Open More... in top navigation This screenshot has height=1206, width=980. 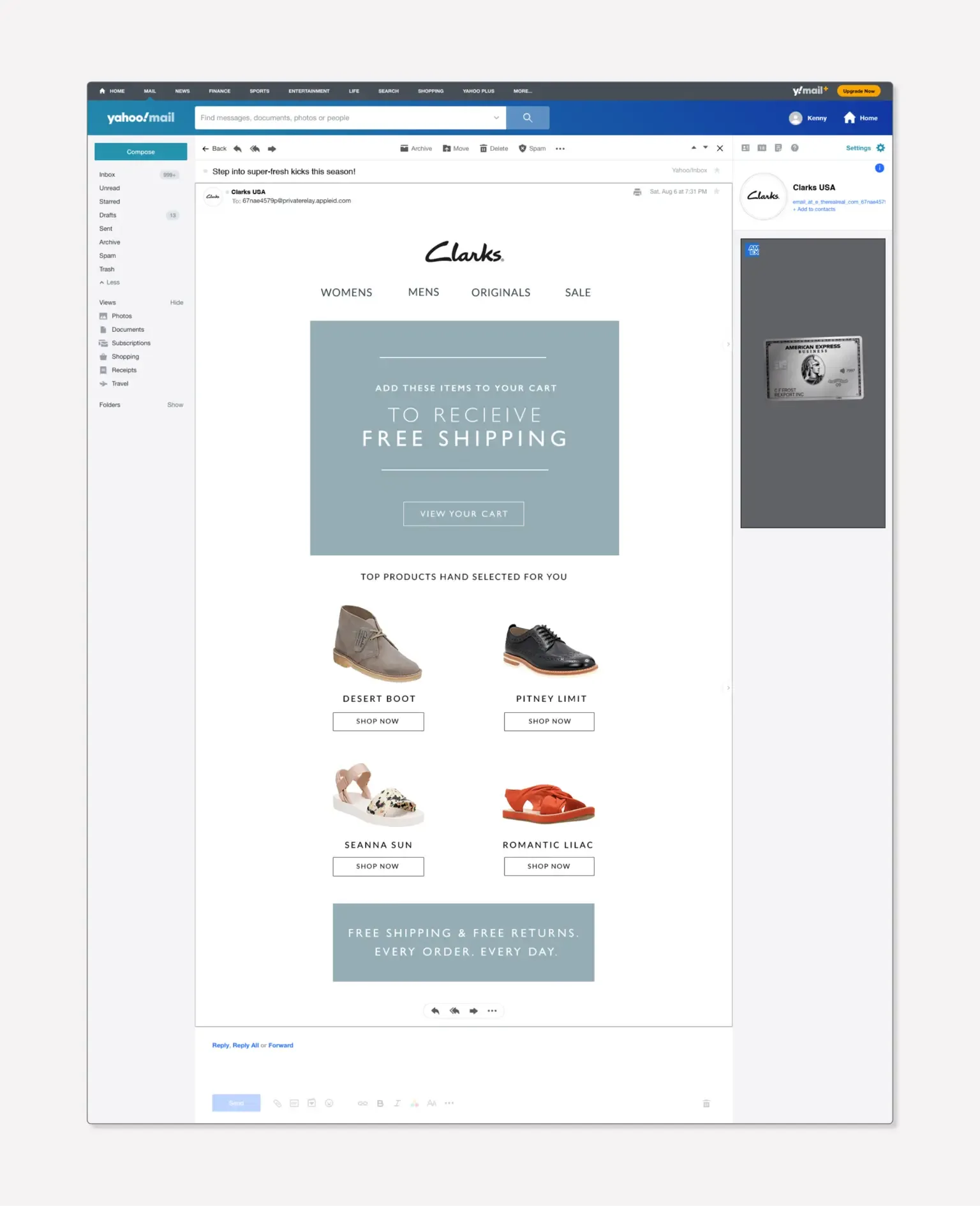click(x=523, y=91)
